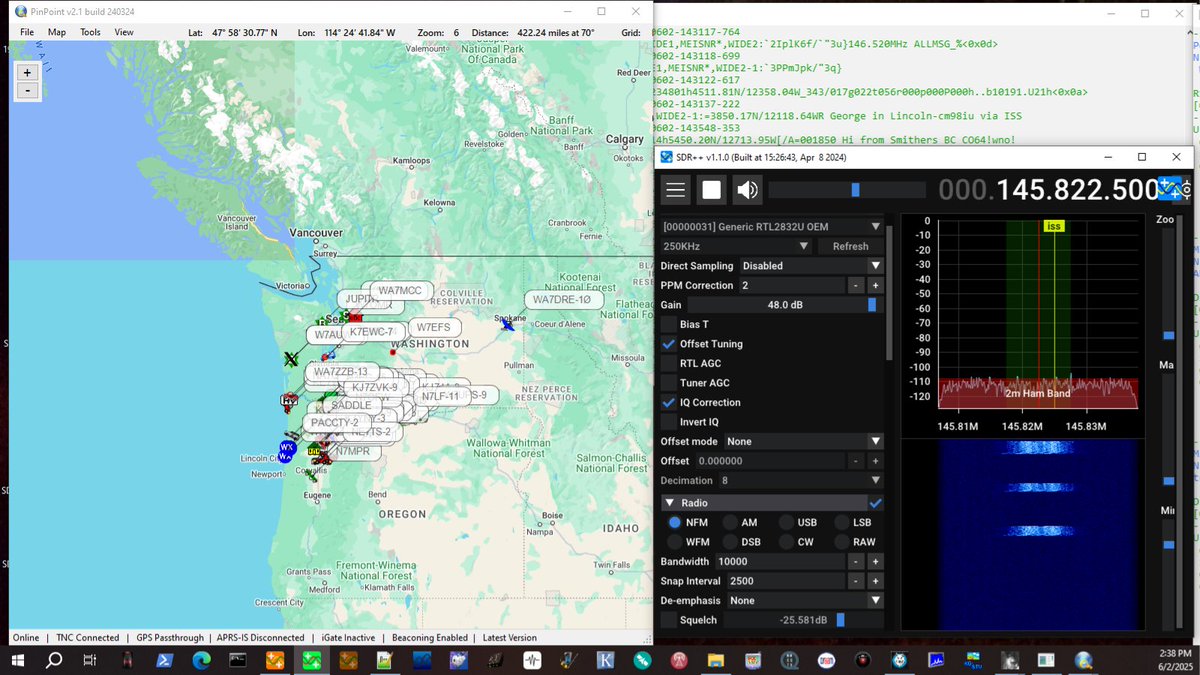This screenshot has width=1200, height=675.
Task: Open the Tools menu in PinPoint
Action: (90, 32)
